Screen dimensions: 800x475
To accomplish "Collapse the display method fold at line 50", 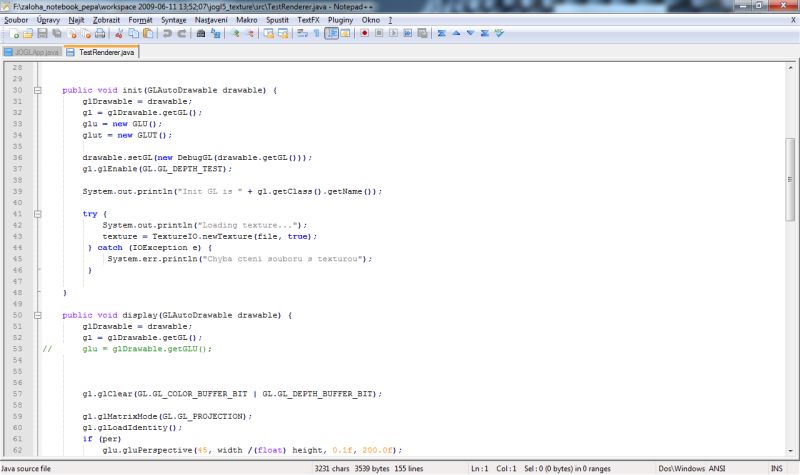I will pos(38,315).
